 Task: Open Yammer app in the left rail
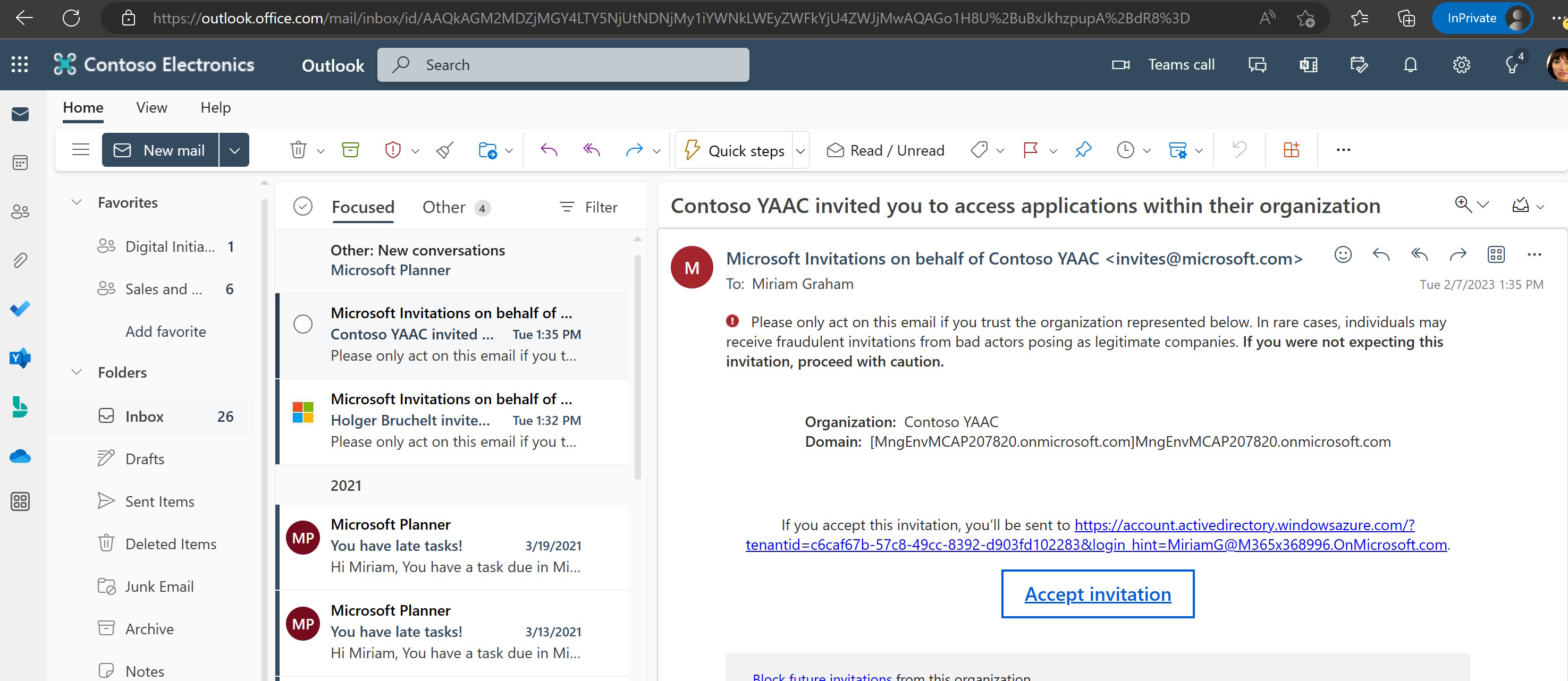click(20, 358)
